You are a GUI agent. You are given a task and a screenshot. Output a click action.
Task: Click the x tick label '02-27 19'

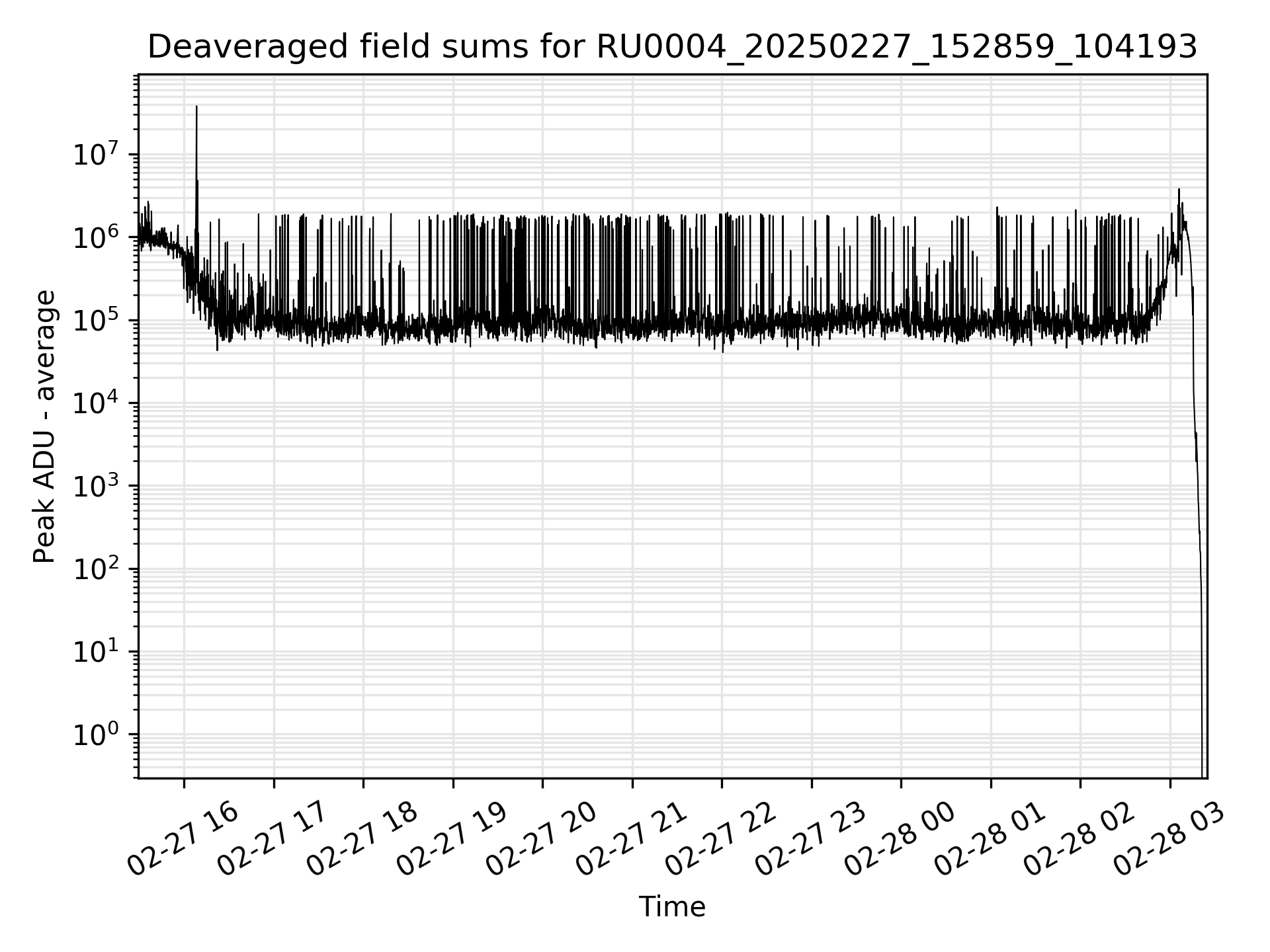coord(451,838)
